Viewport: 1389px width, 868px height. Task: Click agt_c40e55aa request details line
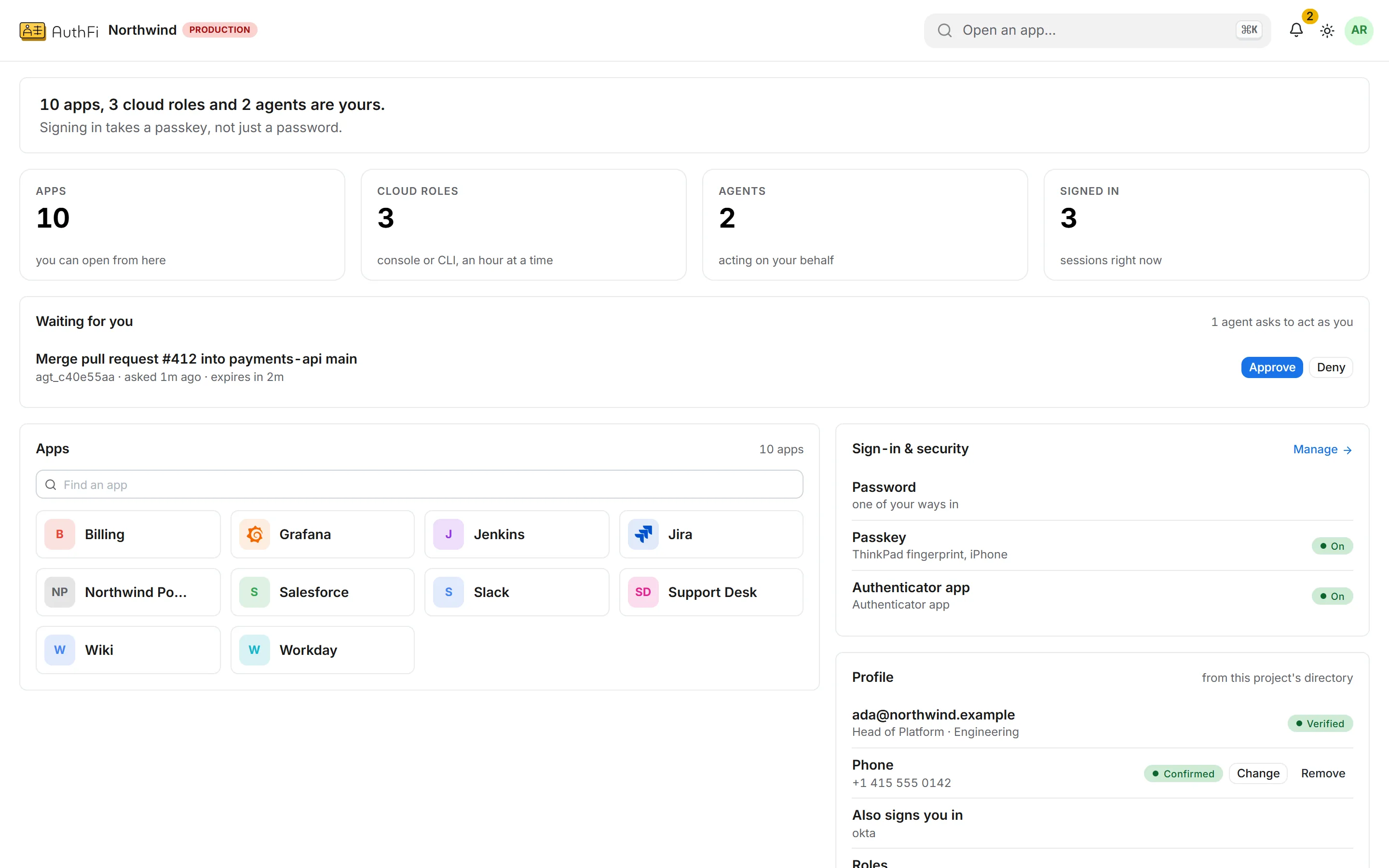tap(160, 377)
